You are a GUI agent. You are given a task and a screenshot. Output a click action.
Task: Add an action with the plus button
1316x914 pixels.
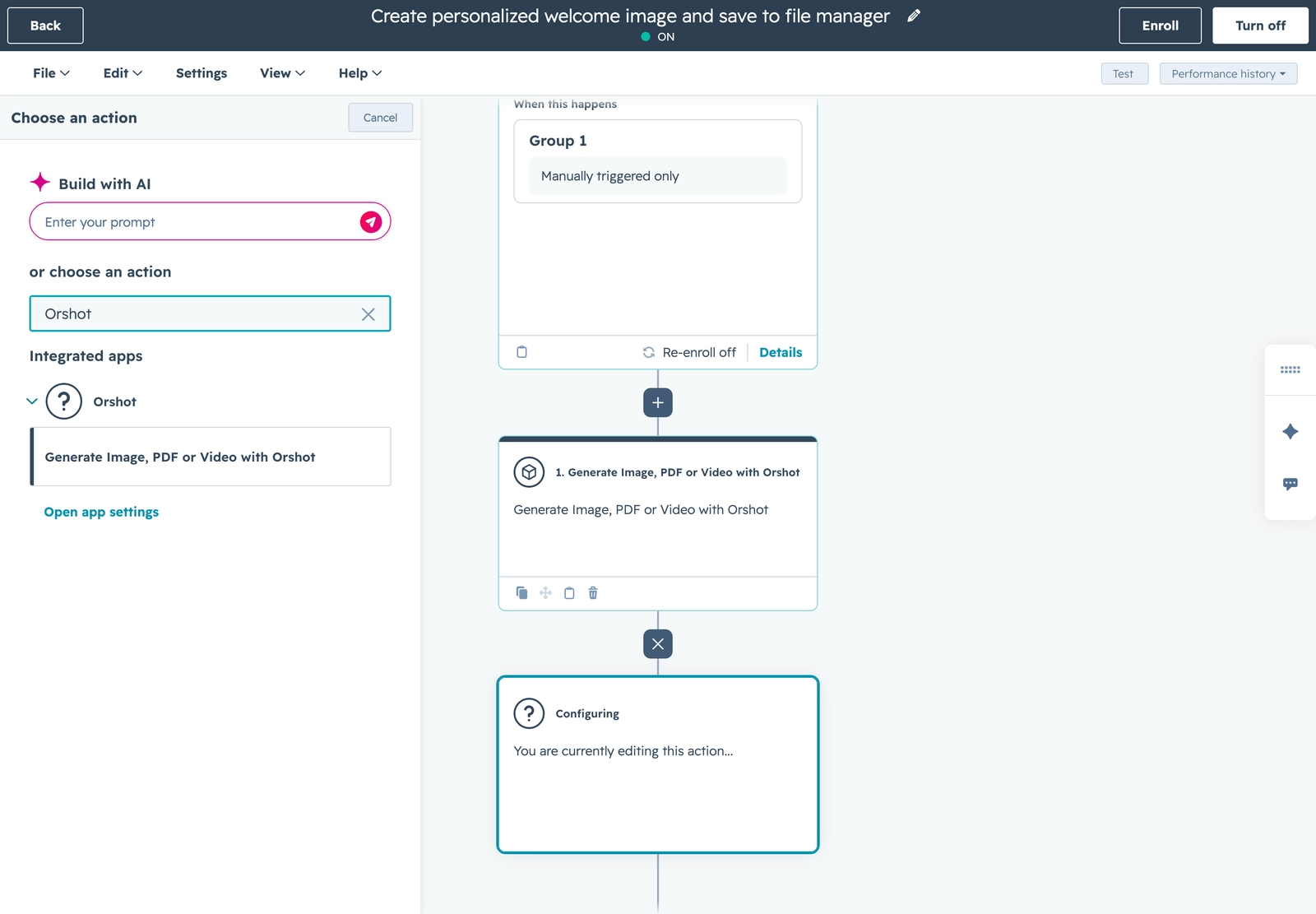(x=658, y=403)
